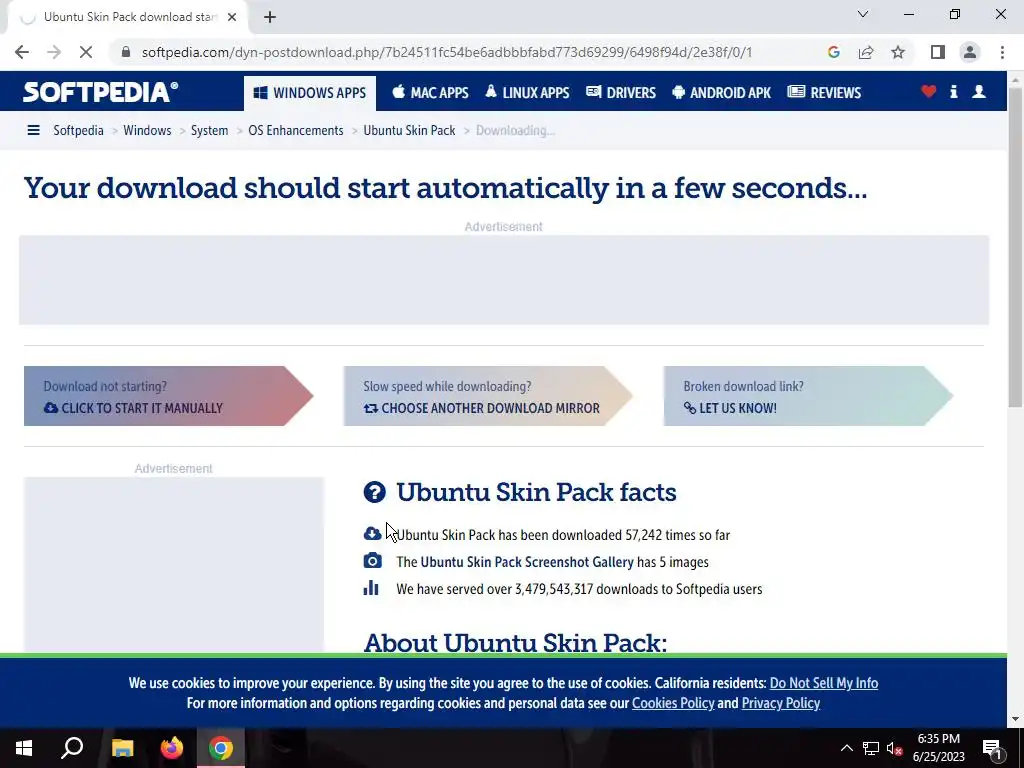Show hidden system tray icons
Viewport: 1024px width, 768px height.
pos(846,748)
